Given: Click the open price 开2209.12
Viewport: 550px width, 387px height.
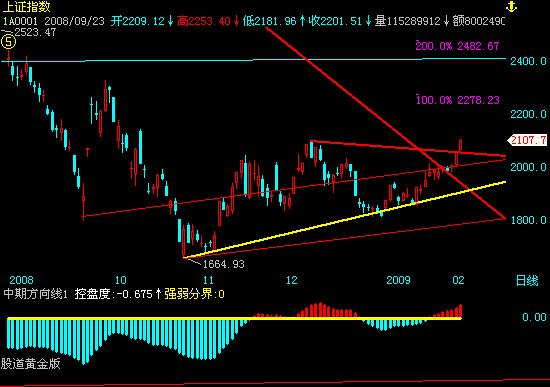Looking at the screenshot, I should [138, 21].
